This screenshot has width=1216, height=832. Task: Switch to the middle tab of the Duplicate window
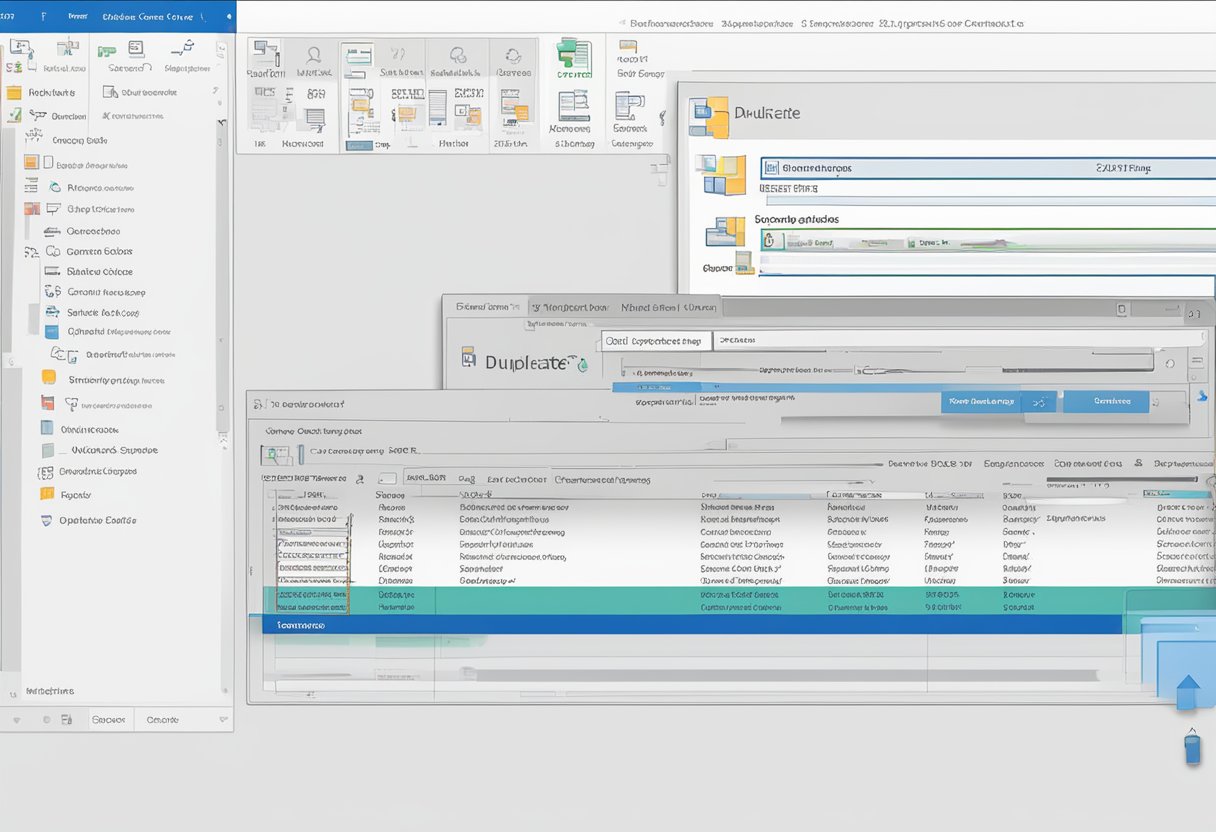[568, 307]
